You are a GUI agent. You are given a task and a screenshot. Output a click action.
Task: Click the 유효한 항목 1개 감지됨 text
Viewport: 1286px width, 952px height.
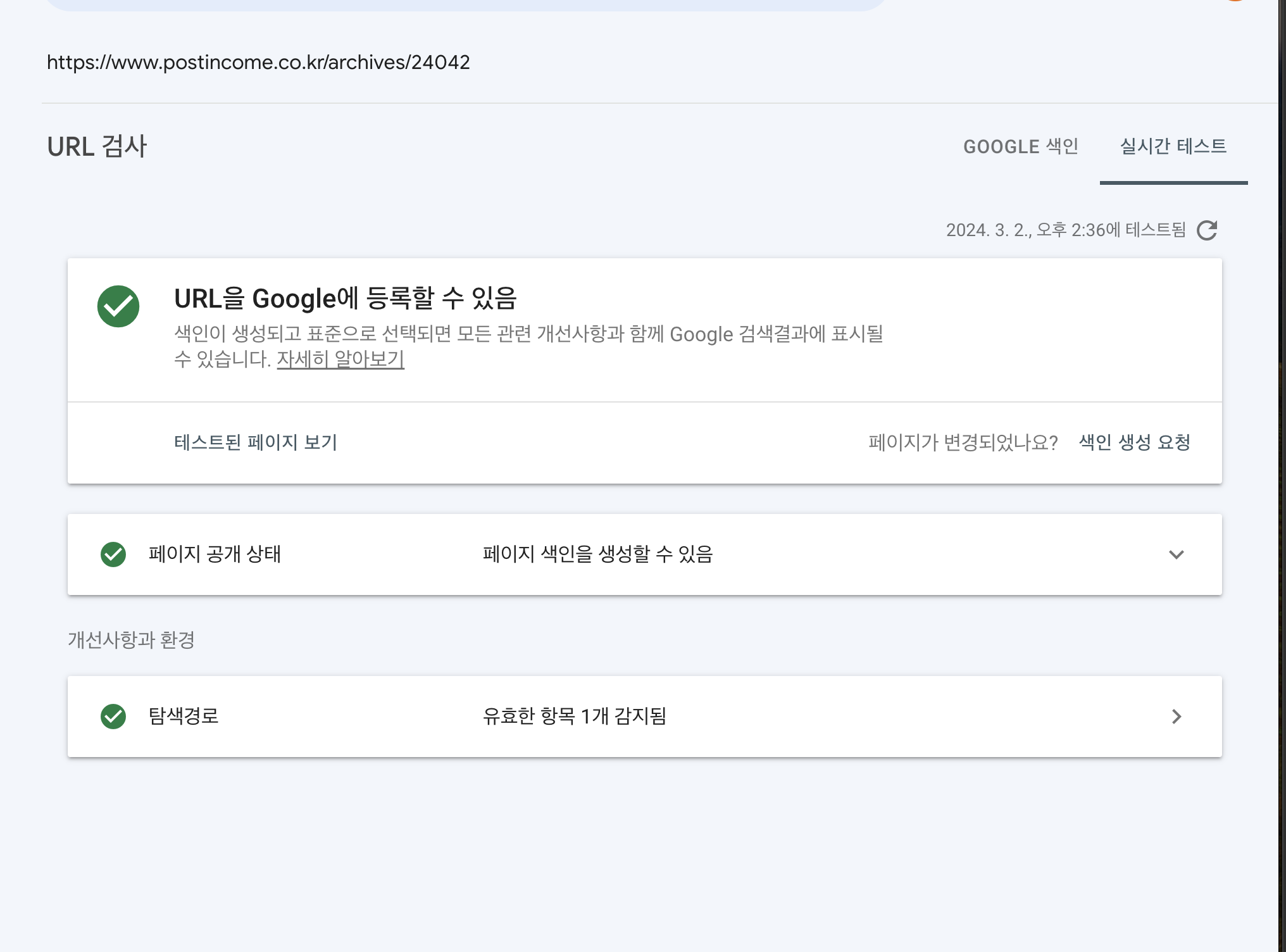575,717
